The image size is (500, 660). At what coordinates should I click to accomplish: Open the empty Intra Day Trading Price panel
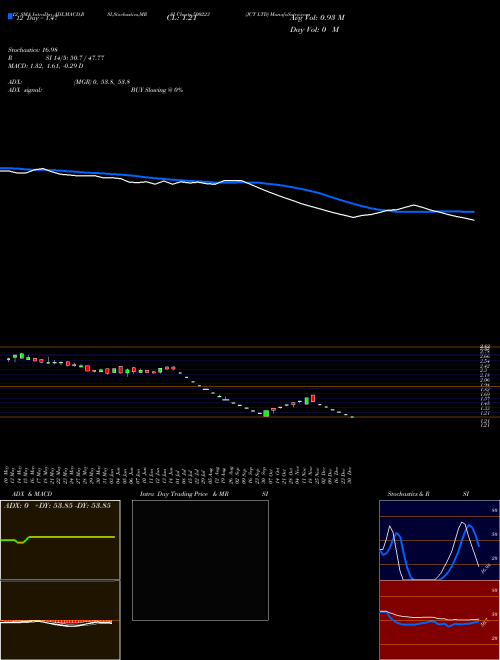pyautogui.click(x=200, y=560)
